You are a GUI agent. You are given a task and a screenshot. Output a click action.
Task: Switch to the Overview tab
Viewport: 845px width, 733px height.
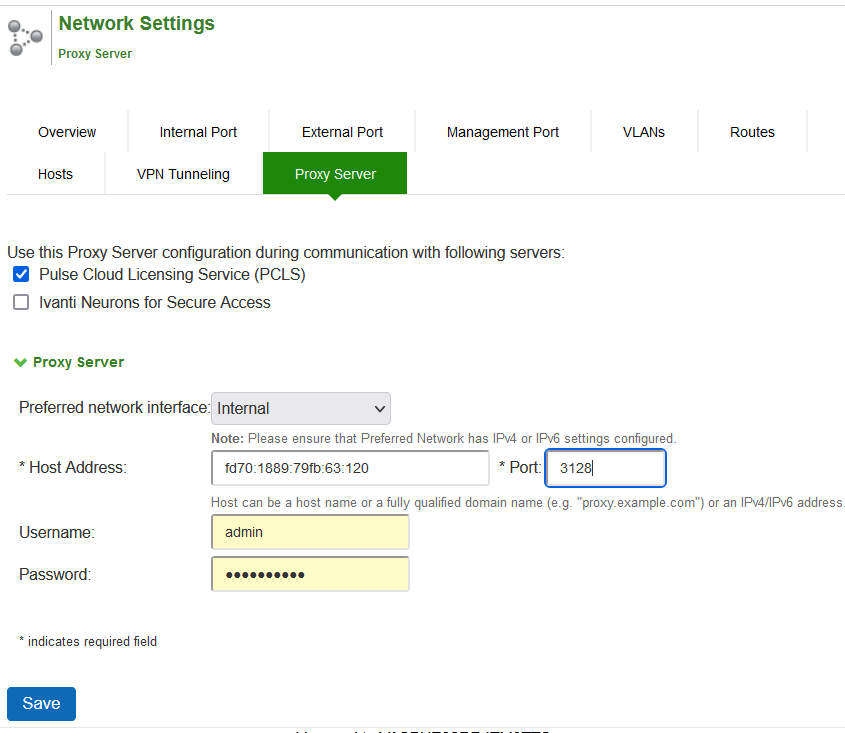click(x=67, y=132)
